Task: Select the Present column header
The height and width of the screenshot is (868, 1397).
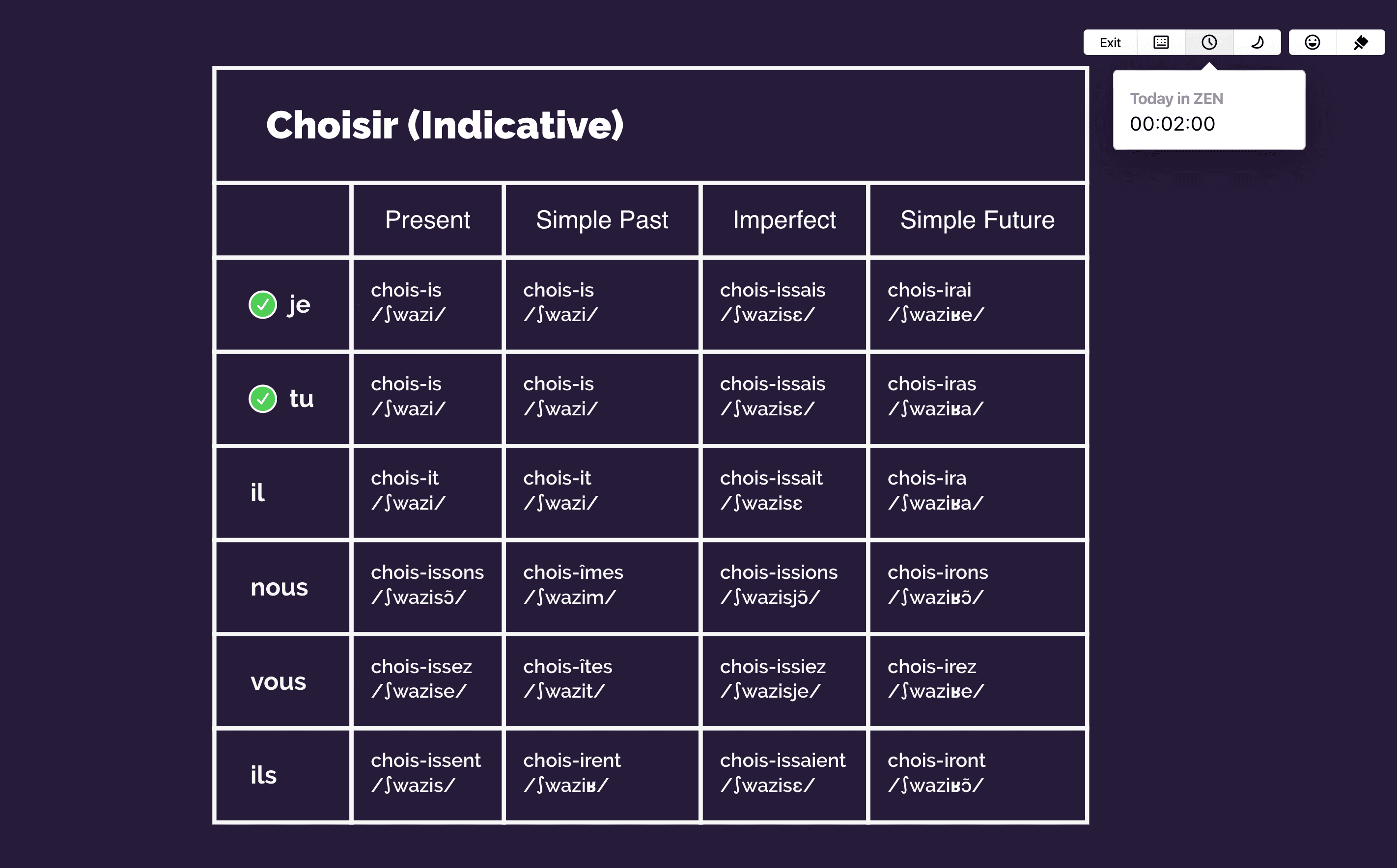Action: pyautogui.click(x=428, y=220)
